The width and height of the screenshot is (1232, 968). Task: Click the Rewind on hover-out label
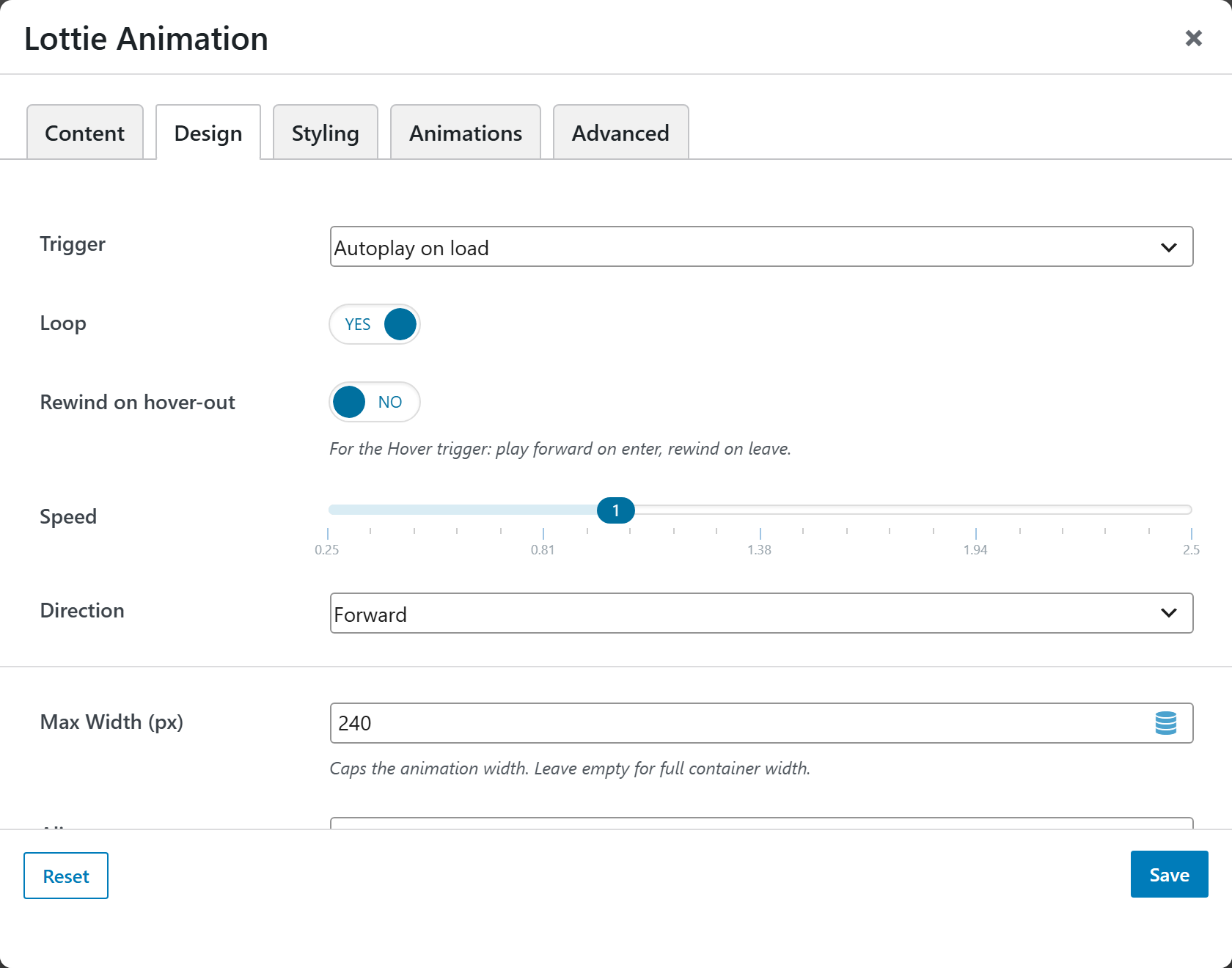(x=138, y=403)
